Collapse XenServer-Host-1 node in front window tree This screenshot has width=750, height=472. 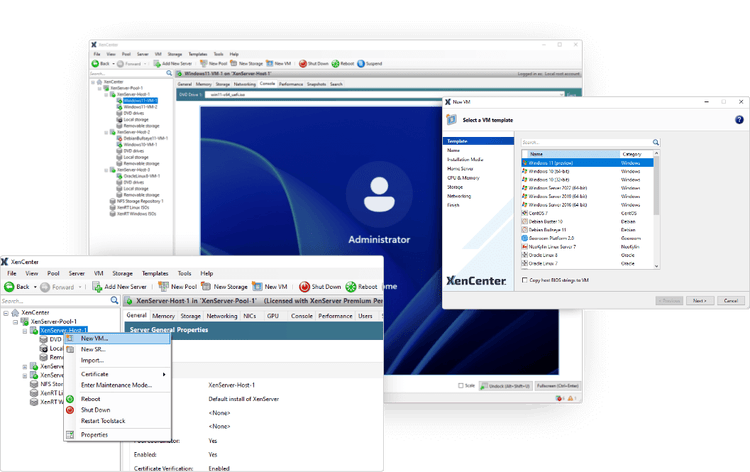tap(25, 330)
